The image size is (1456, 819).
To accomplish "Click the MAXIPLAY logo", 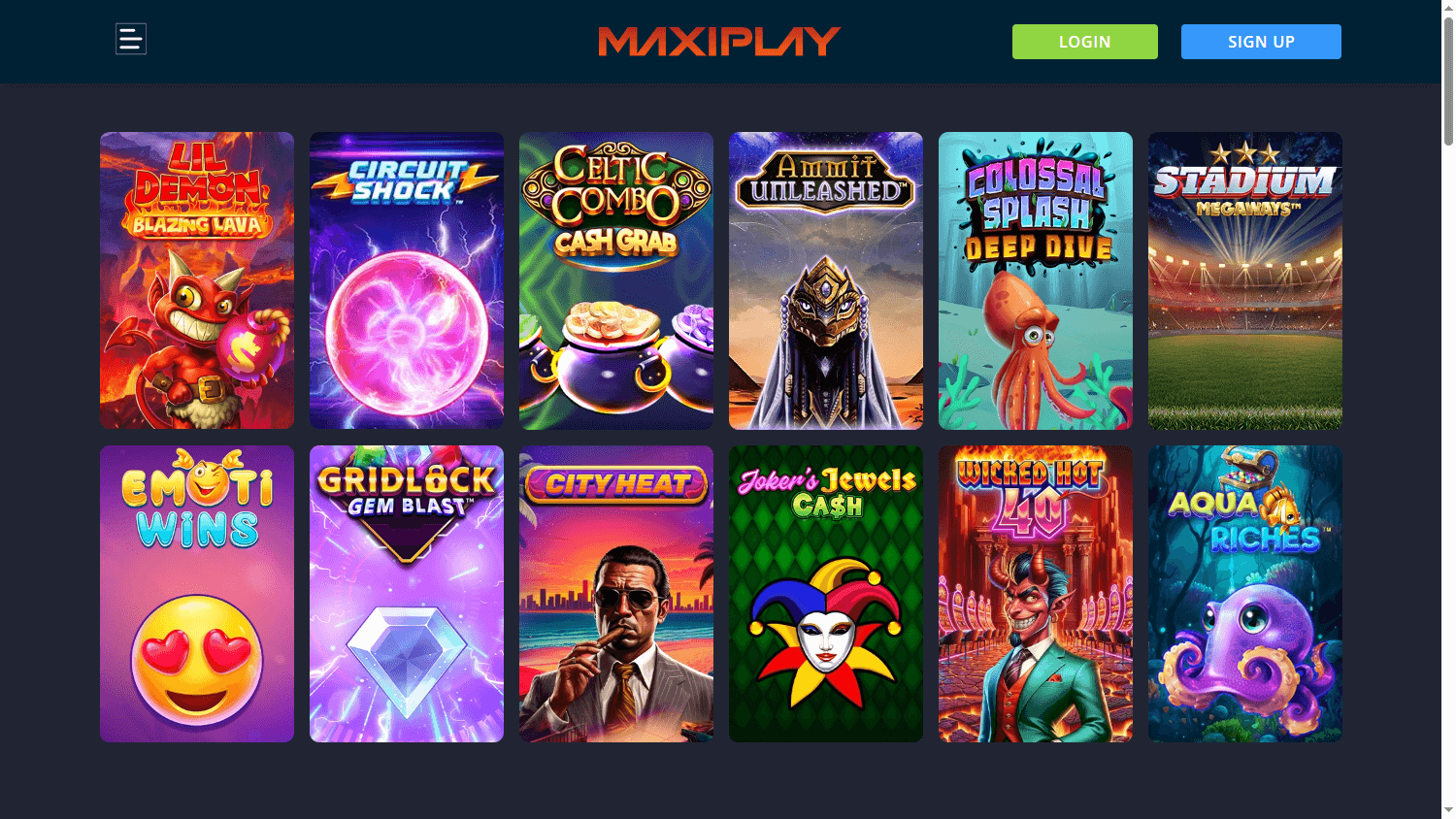I will click(x=719, y=42).
